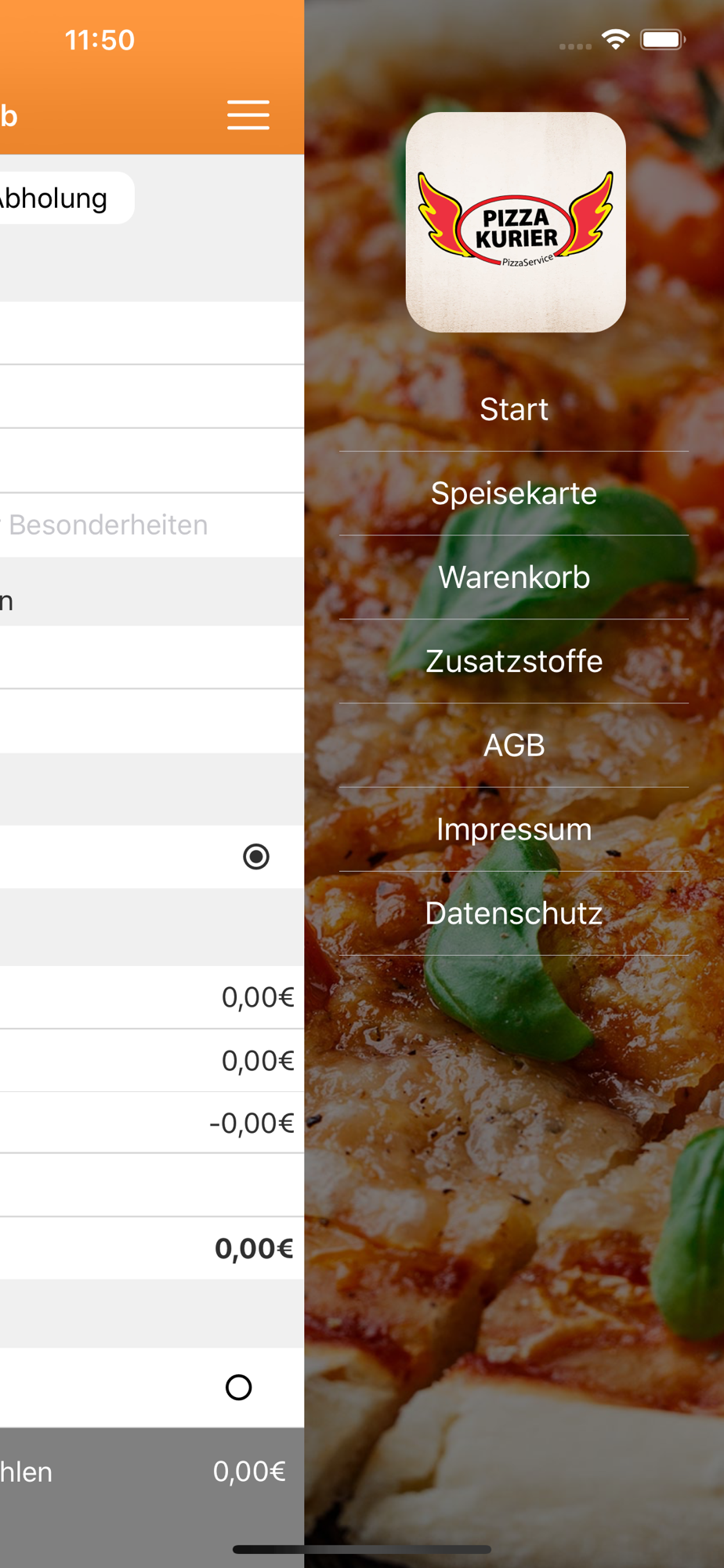Select the filled radio button option
This screenshot has height=1568, width=724.
256,856
